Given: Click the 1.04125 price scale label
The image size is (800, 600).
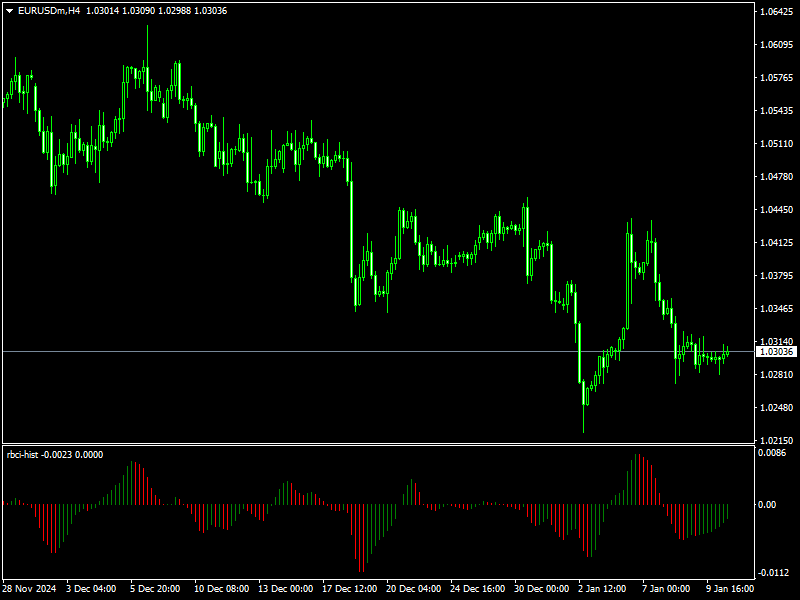Looking at the screenshot, I should click(x=777, y=242).
